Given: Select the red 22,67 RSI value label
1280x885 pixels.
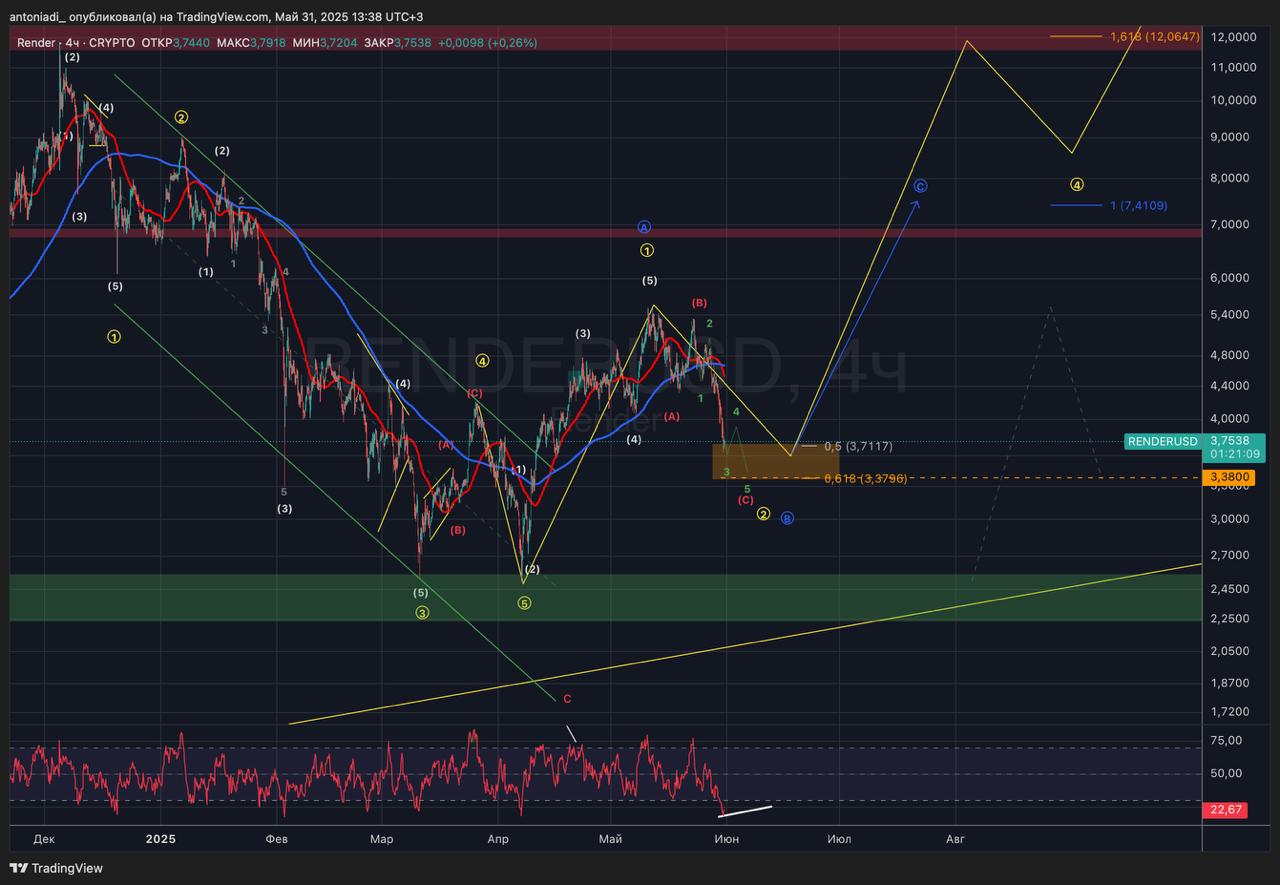Looking at the screenshot, I should click(1226, 810).
